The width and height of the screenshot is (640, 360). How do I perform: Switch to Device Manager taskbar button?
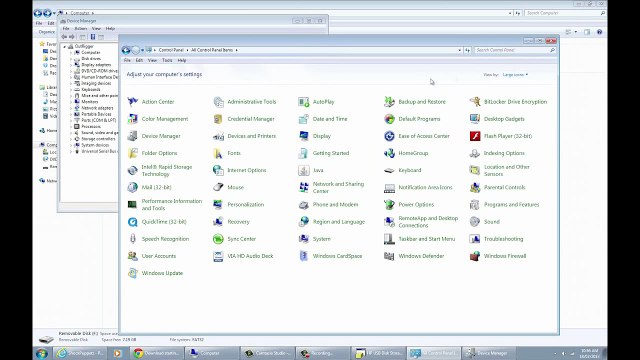[489, 353]
